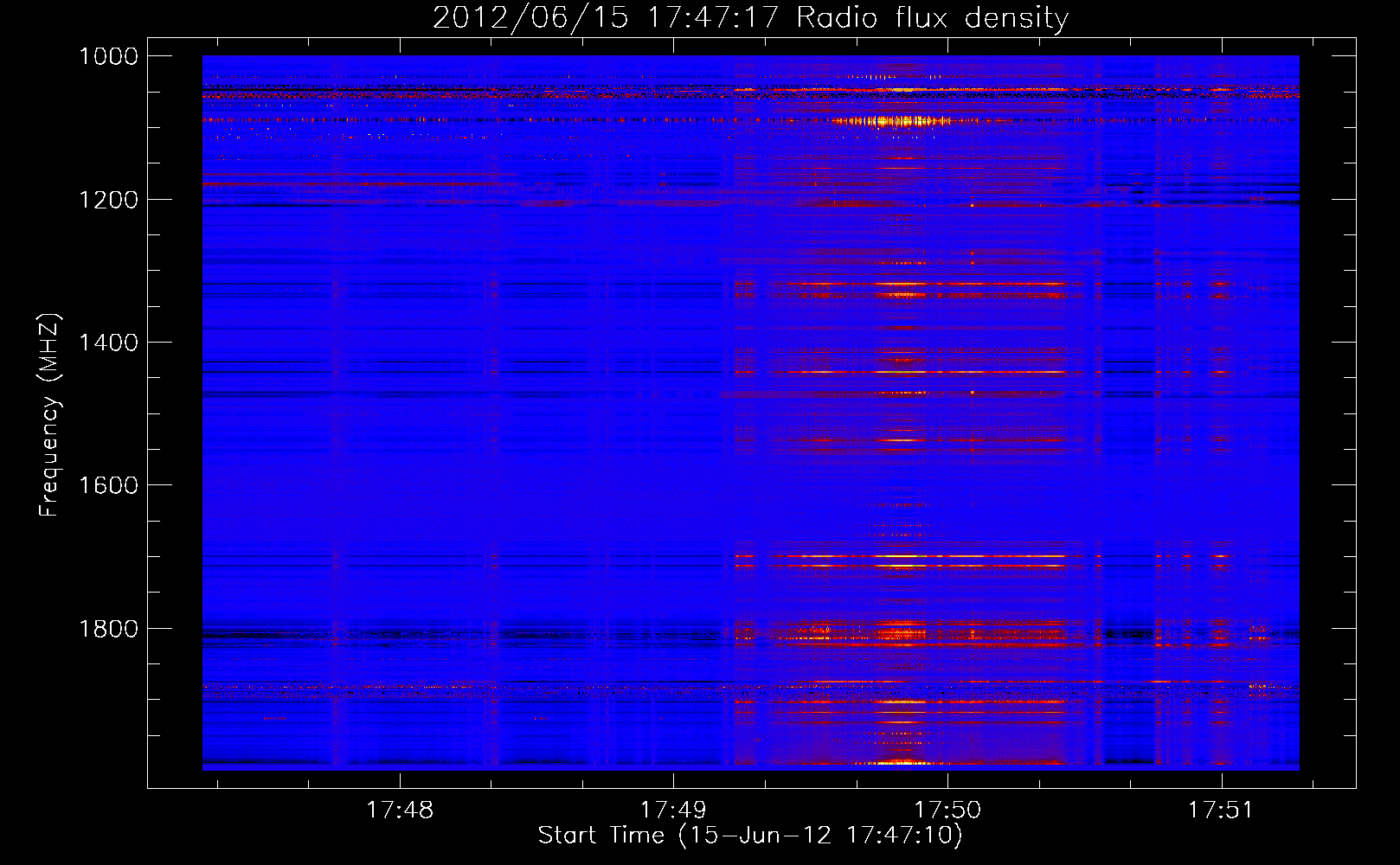Click the "Frequency (MHZ)" axis label
Image resolution: width=1400 pixels, height=865 pixels.
tap(49, 416)
